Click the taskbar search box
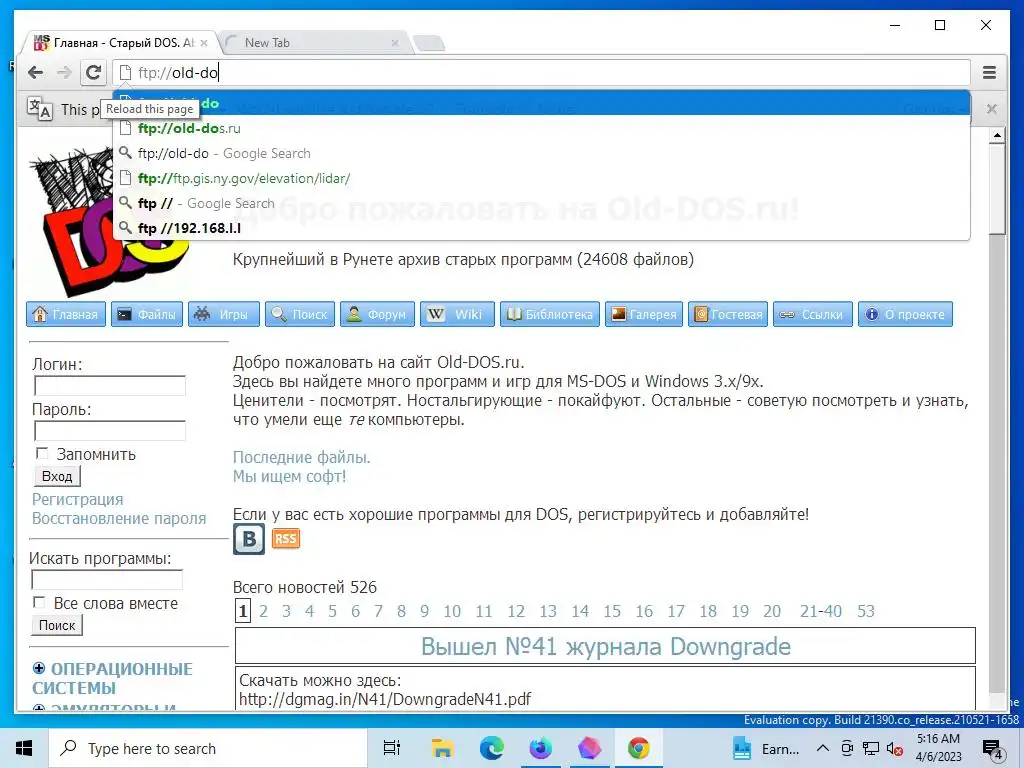The height and width of the screenshot is (768, 1024). pos(207,748)
